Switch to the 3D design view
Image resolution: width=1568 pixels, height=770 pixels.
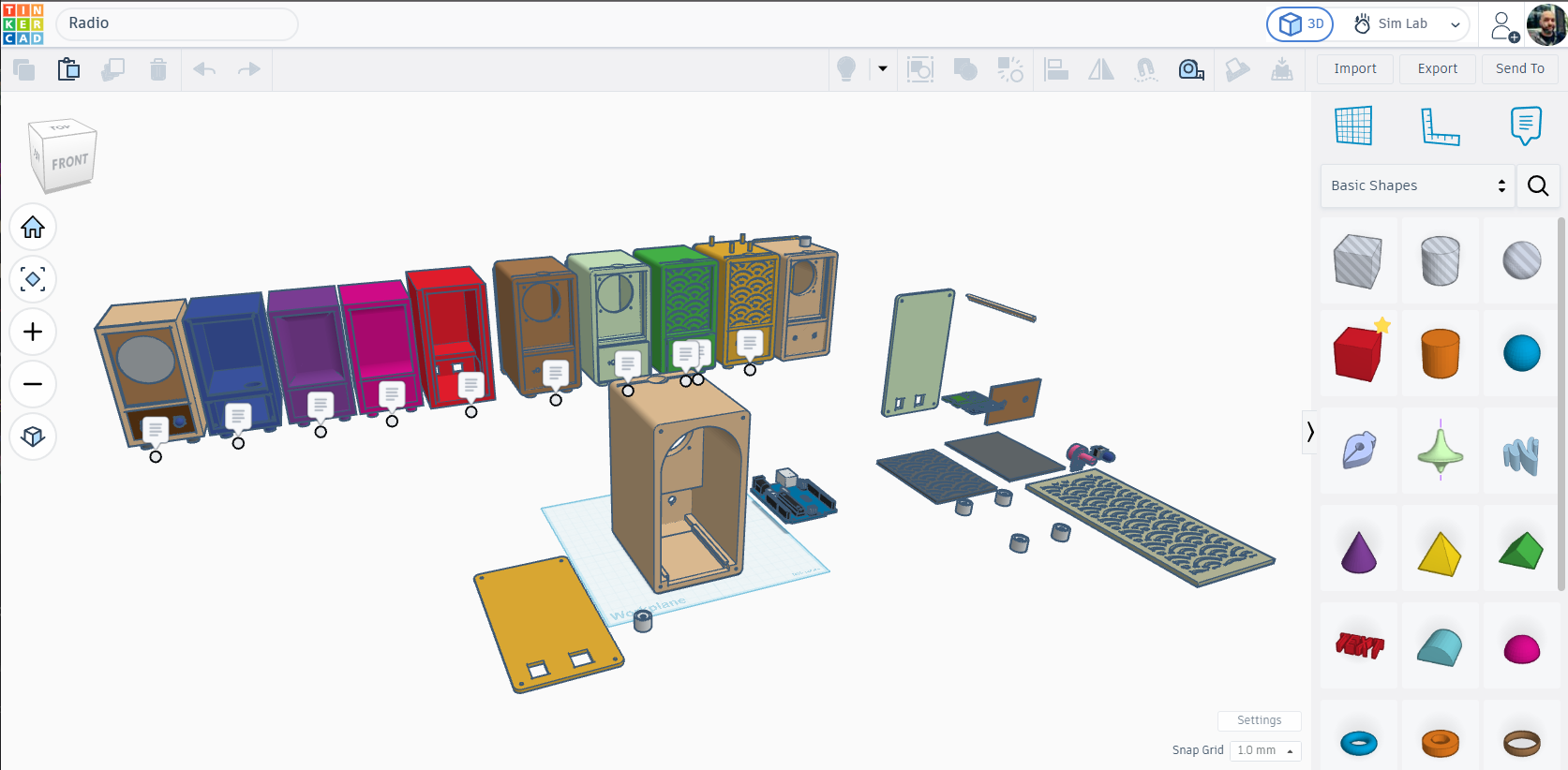point(1300,24)
